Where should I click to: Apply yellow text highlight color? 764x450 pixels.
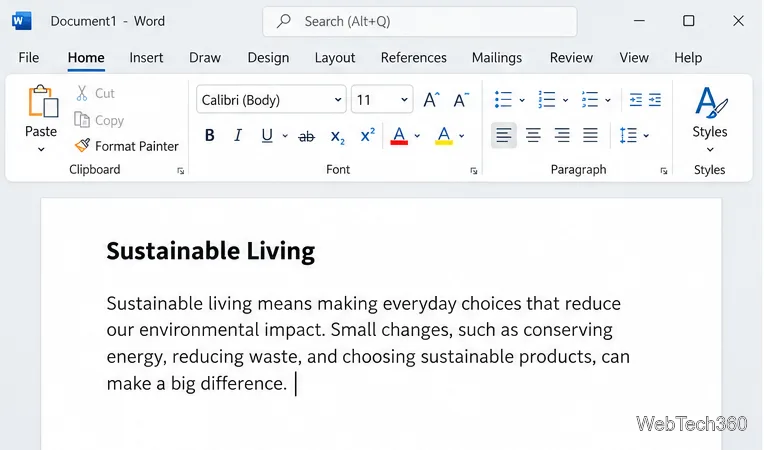[x=444, y=136]
